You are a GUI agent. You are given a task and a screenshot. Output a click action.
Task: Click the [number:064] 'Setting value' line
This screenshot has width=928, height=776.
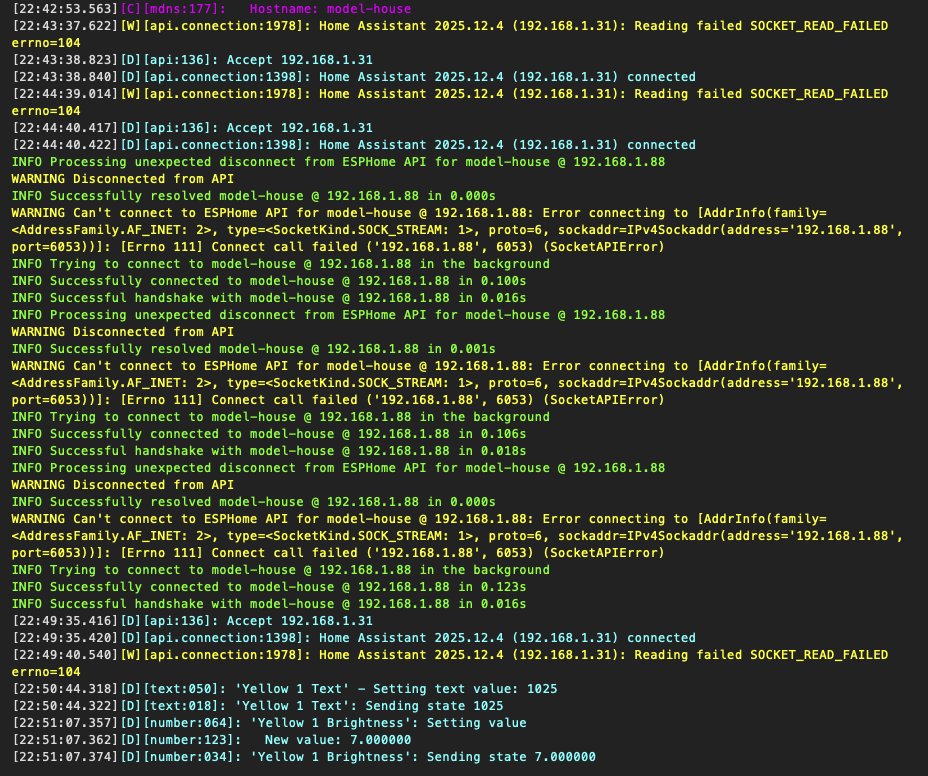[269, 723]
